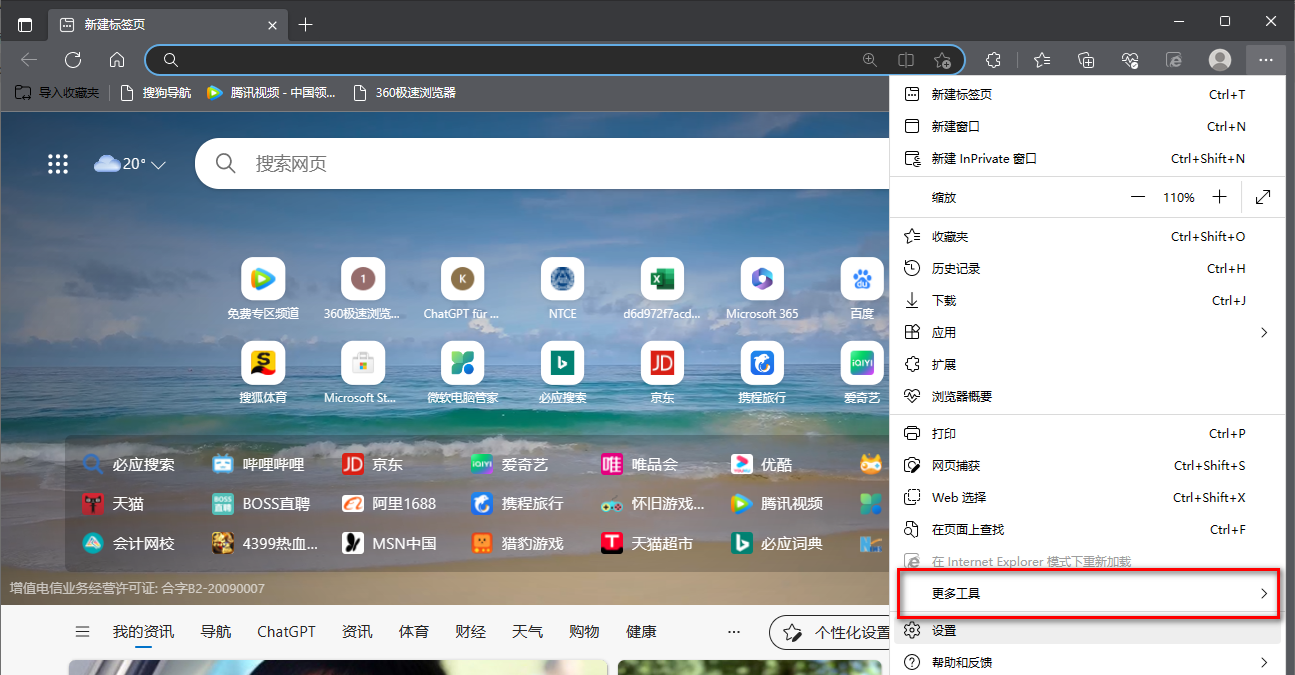Click plus to increase zoom above 110%

click(1219, 197)
